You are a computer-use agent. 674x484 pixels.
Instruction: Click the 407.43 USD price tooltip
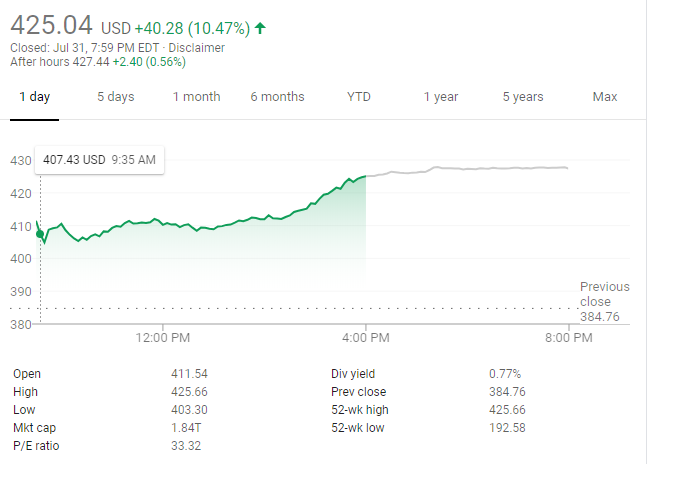98,159
